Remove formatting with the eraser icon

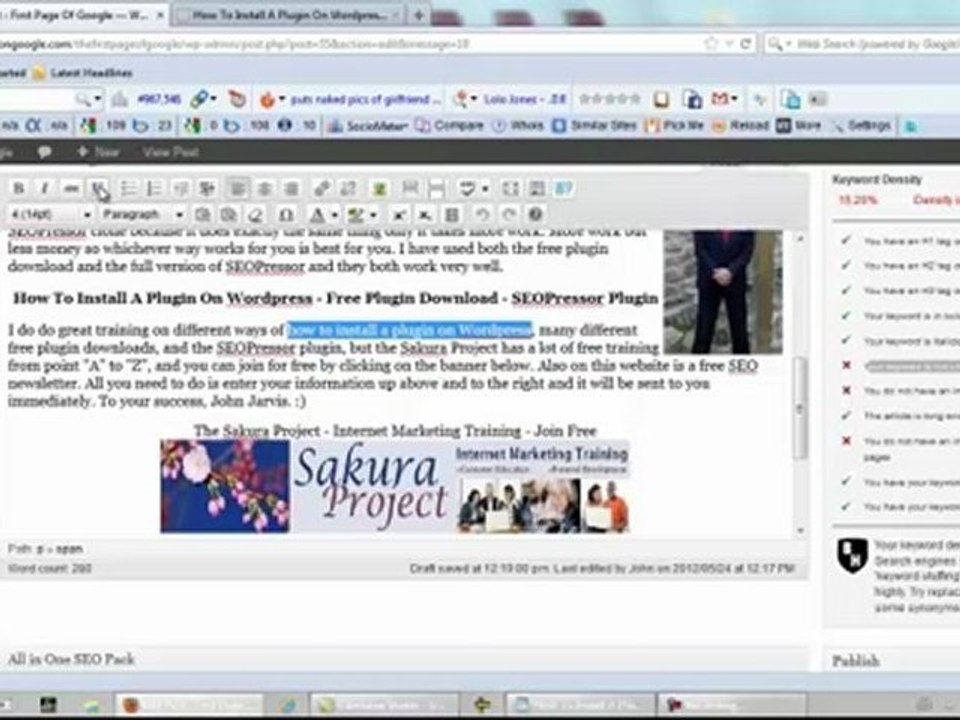click(256, 215)
